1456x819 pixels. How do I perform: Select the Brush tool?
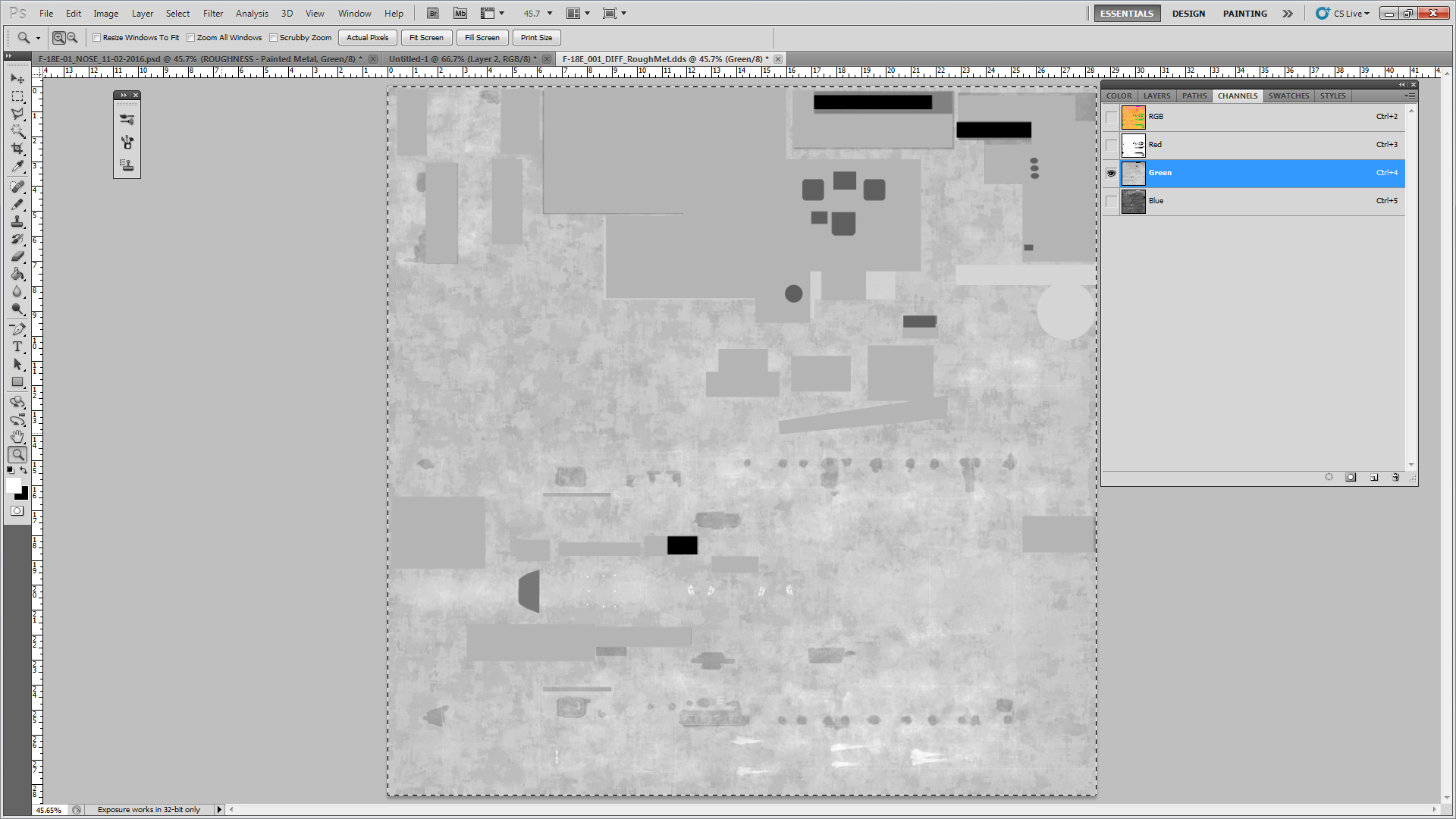17,204
